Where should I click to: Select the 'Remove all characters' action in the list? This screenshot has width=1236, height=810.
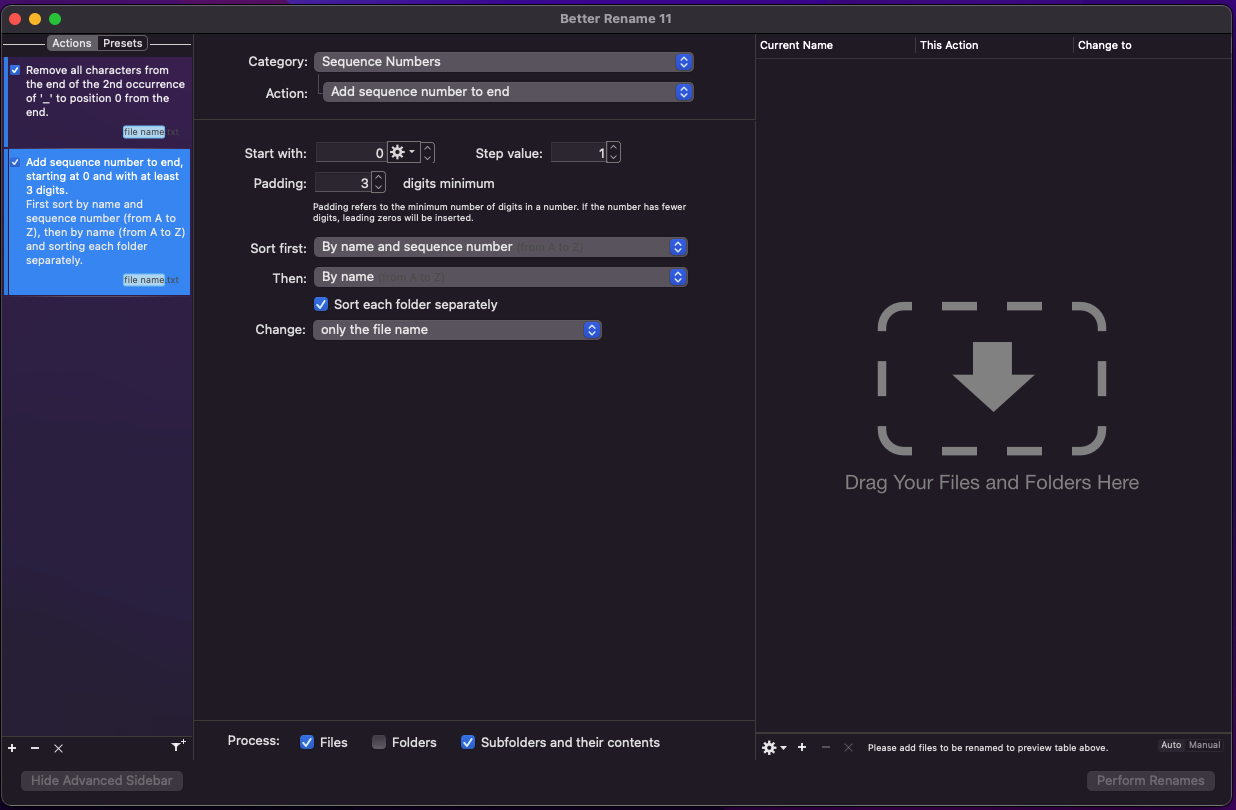click(x=98, y=102)
